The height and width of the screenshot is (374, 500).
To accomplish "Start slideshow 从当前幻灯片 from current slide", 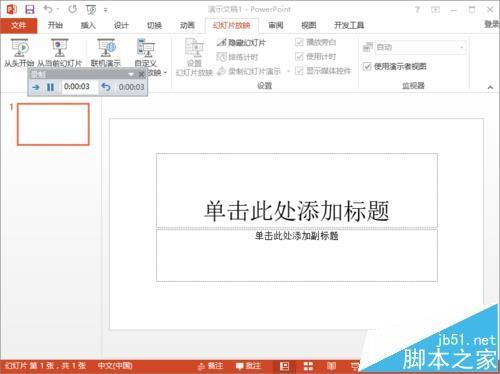I will (x=59, y=52).
